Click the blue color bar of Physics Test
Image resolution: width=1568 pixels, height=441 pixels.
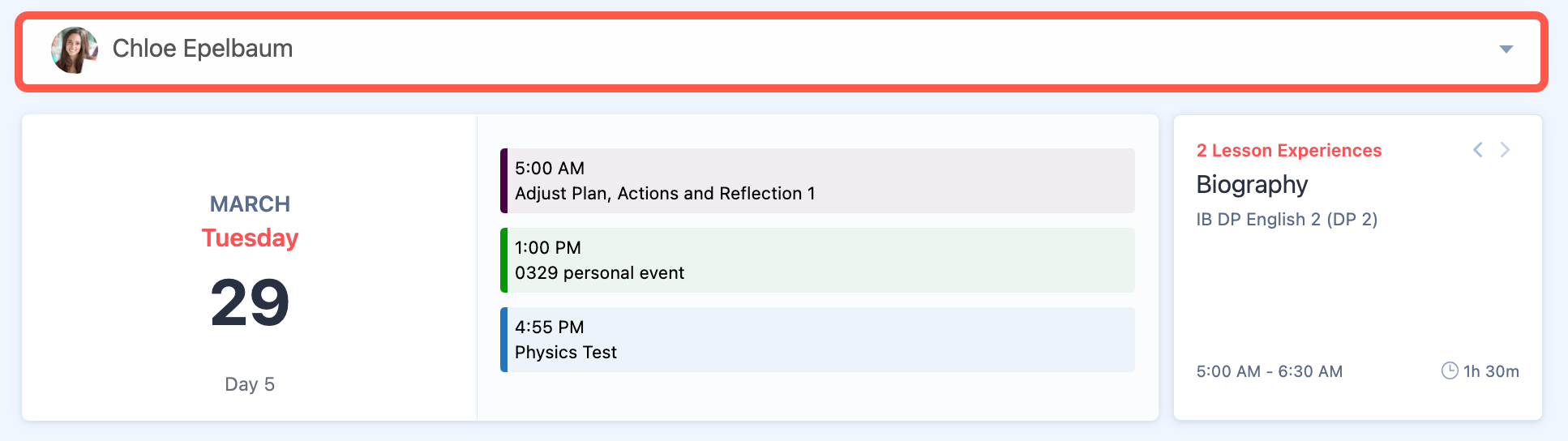pos(503,340)
